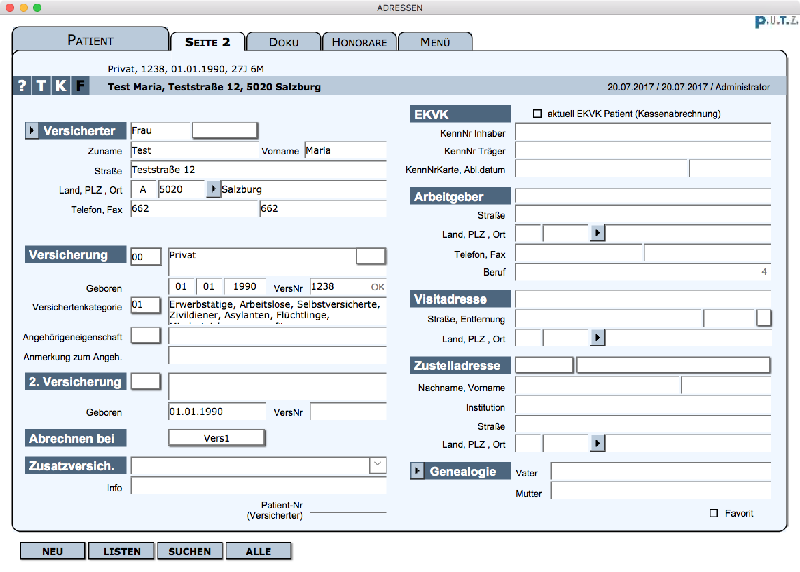Click the Angehörigeneigenschaft code field
The width and height of the screenshot is (800, 572).
click(146, 335)
